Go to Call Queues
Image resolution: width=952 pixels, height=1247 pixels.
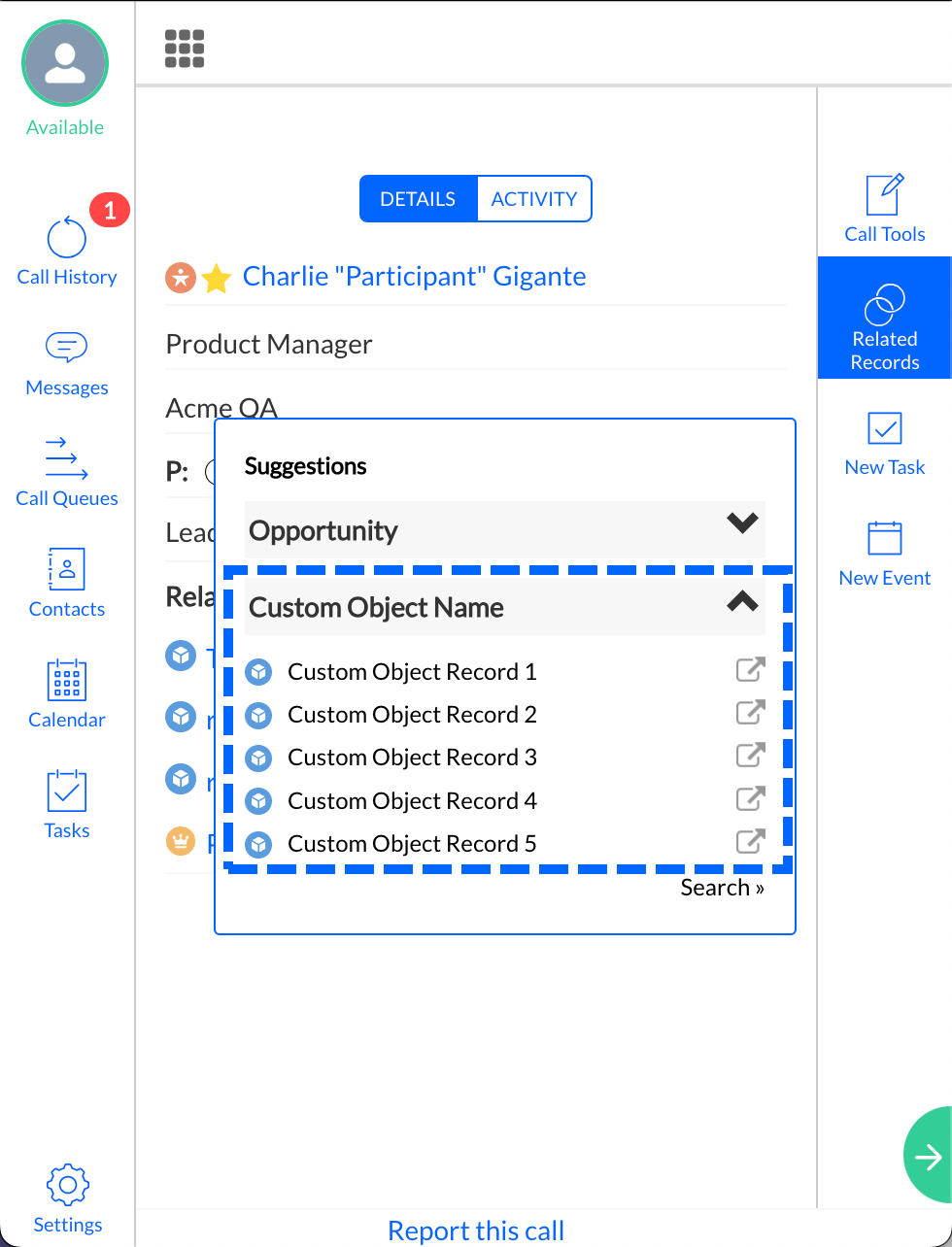tap(66, 474)
